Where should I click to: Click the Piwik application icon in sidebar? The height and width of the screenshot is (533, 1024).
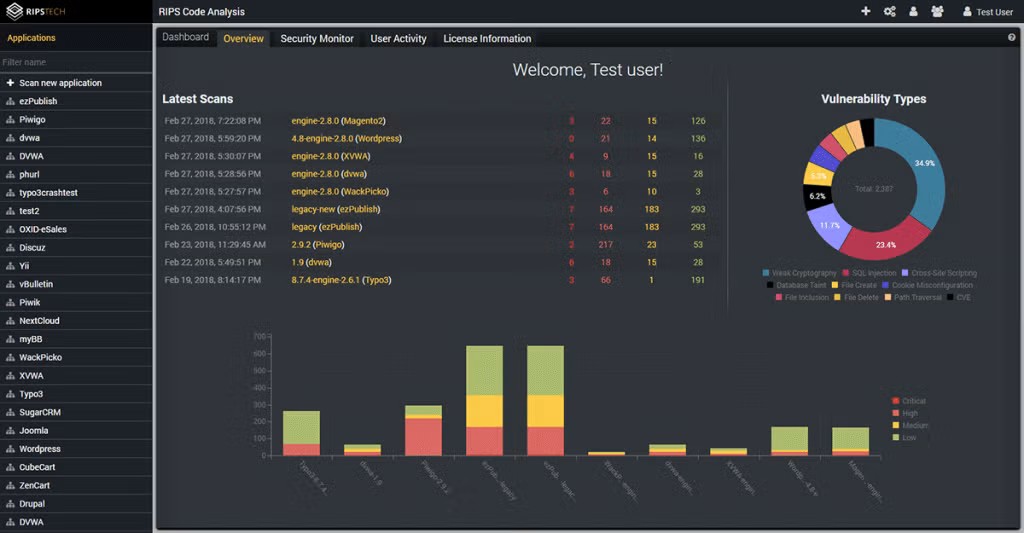click(x=10, y=302)
